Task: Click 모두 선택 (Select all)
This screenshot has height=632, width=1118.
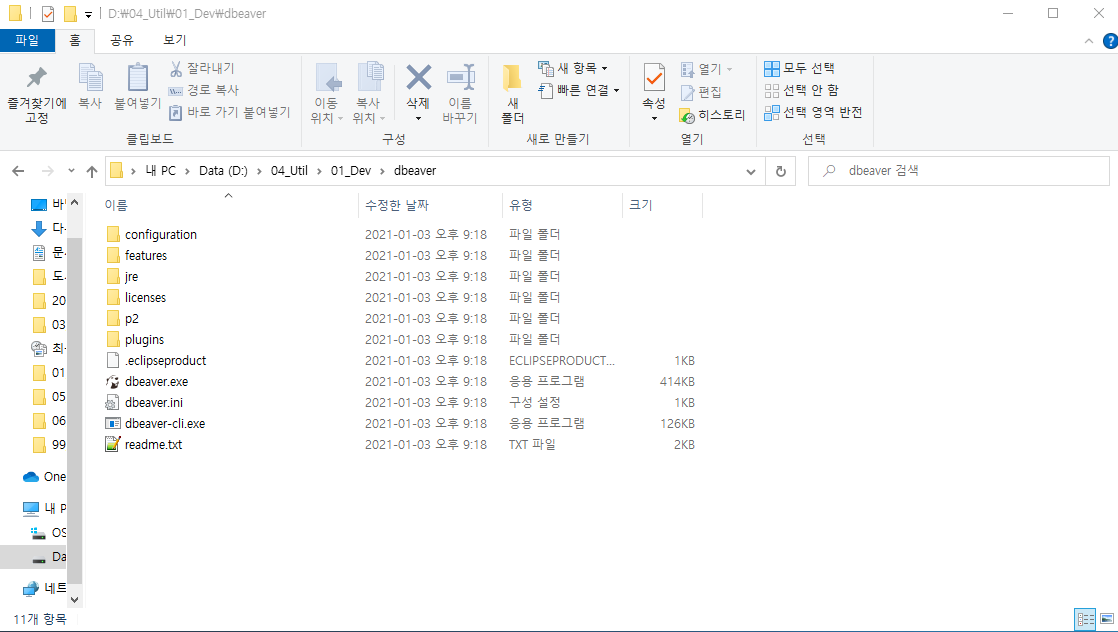Action: pos(799,68)
